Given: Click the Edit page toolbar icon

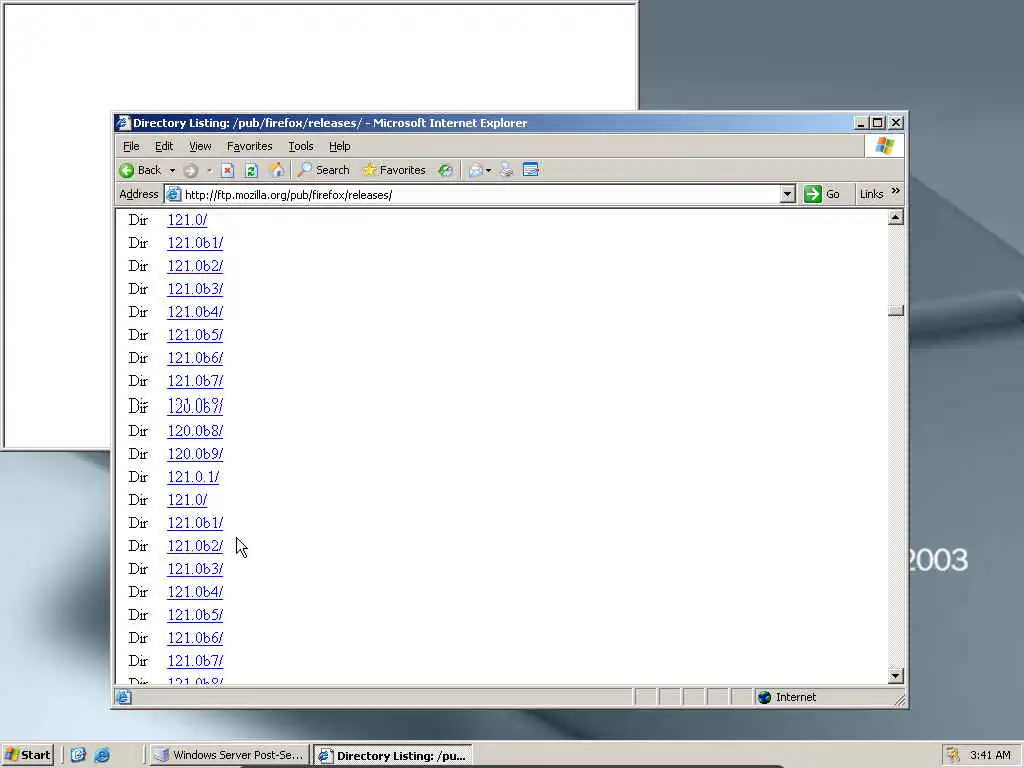Looking at the screenshot, I should tap(531, 170).
